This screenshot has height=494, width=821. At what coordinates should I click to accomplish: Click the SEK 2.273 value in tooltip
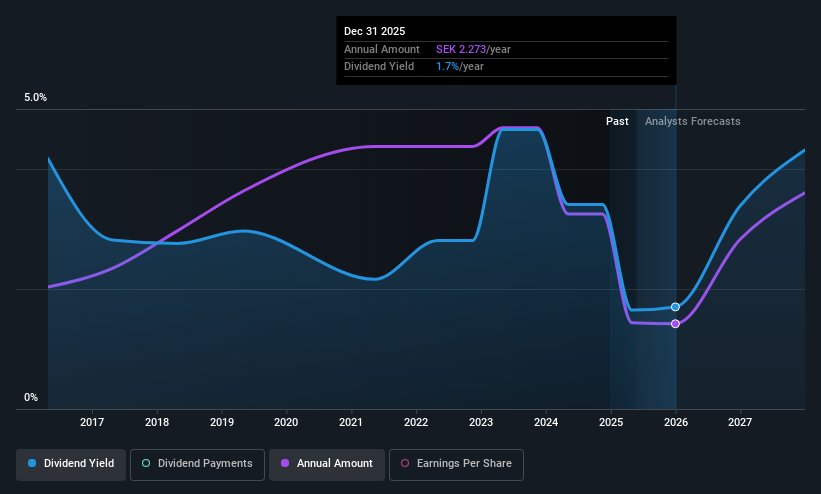point(461,49)
